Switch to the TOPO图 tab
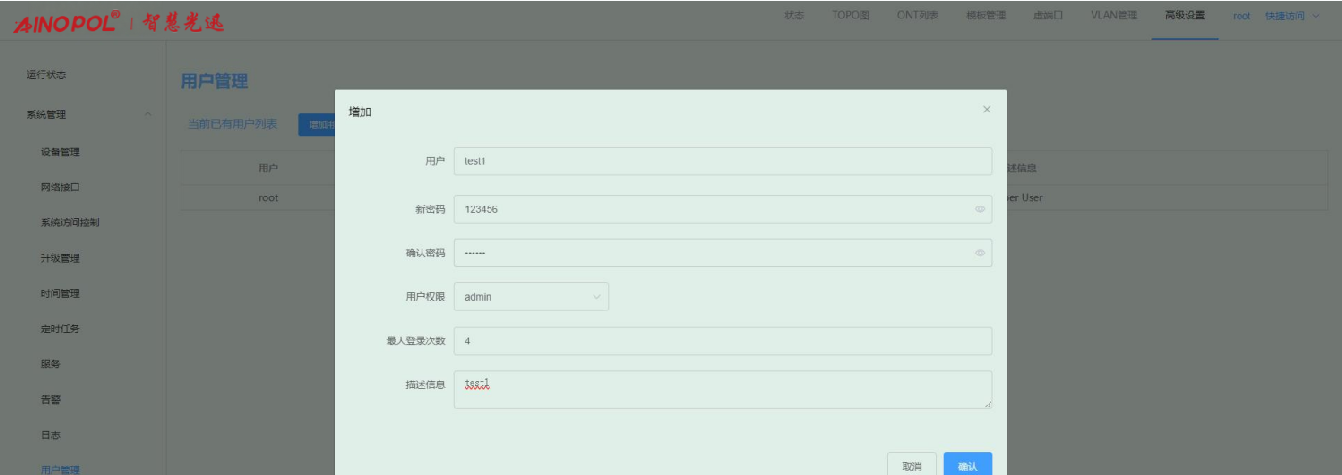 coord(851,16)
